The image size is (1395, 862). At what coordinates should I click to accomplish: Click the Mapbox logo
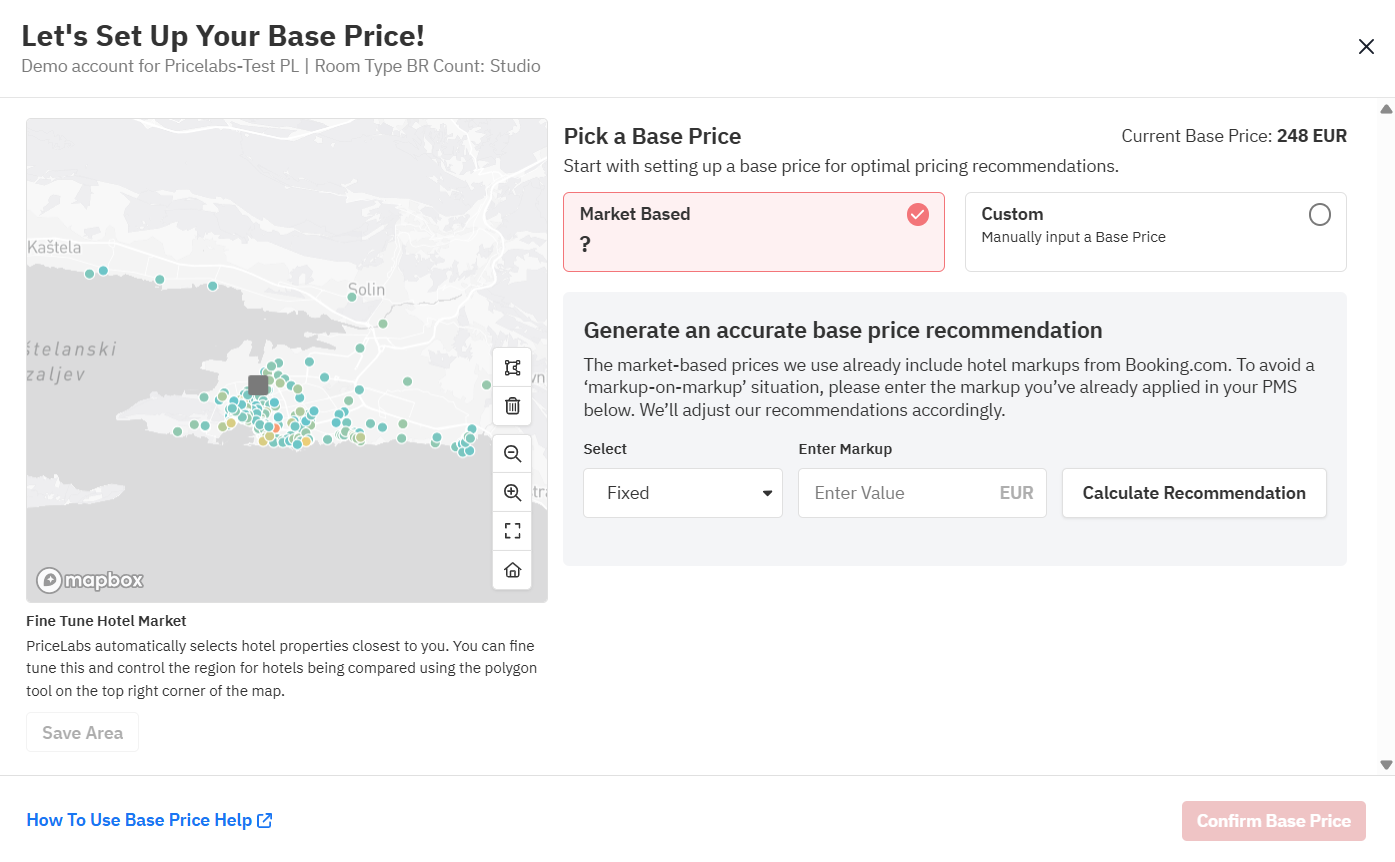(x=91, y=580)
